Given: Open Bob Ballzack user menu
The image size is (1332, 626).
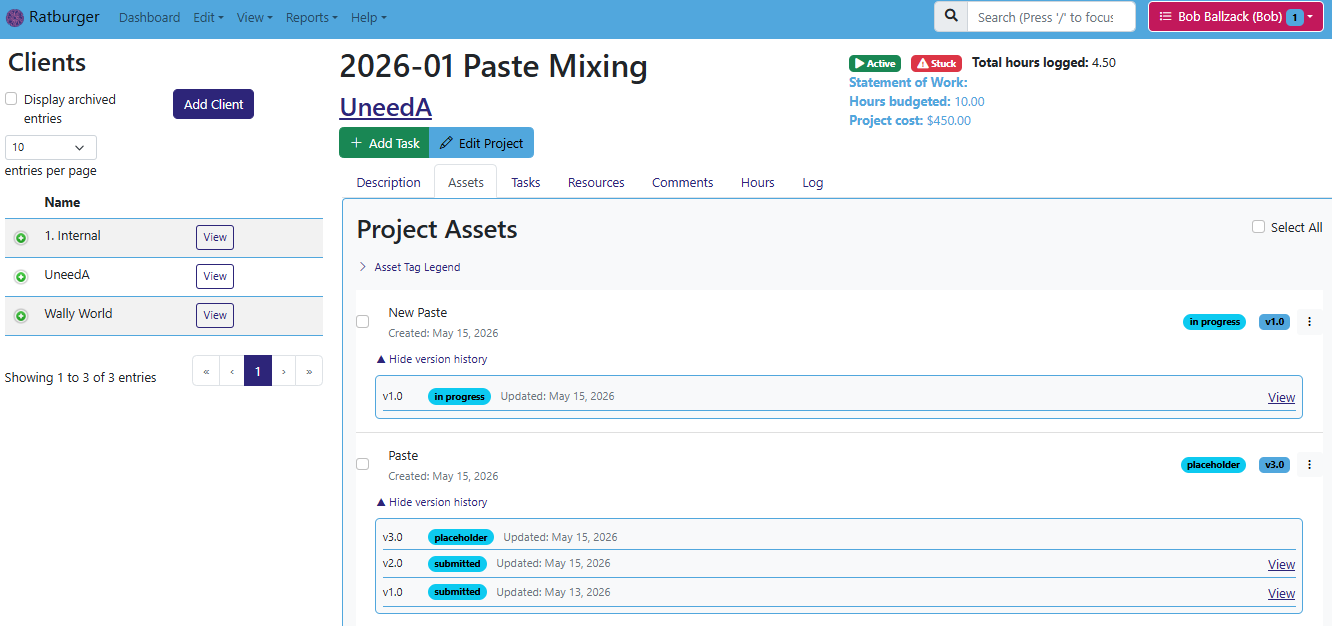Looking at the screenshot, I should 1236,17.
